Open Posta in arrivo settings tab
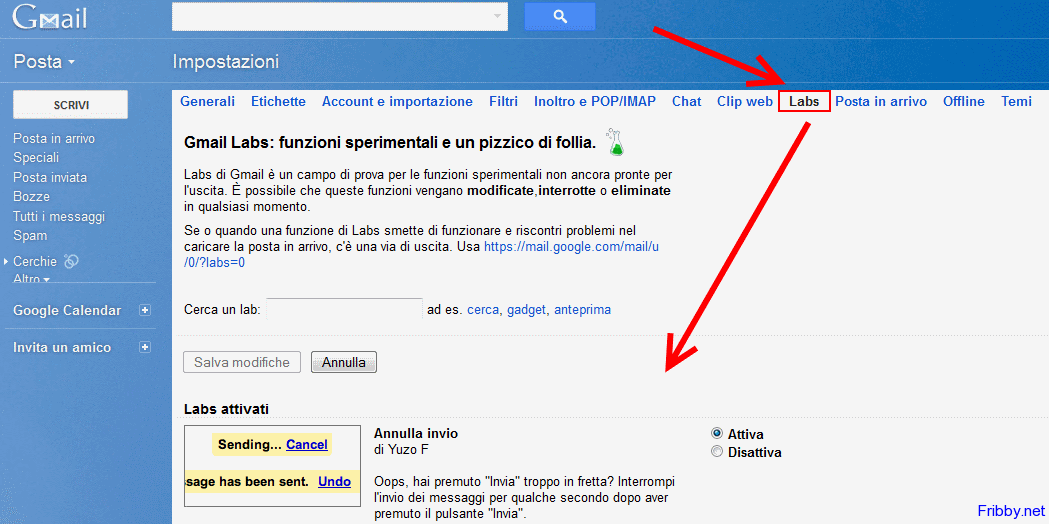1049x524 pixels. (881, 102)
